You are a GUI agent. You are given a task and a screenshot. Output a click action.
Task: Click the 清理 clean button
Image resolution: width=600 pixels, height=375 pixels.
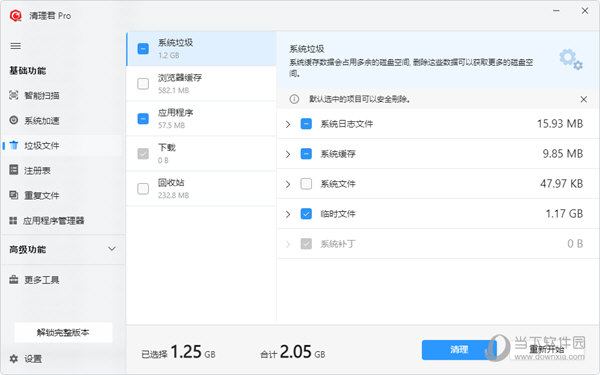point(459,350)
